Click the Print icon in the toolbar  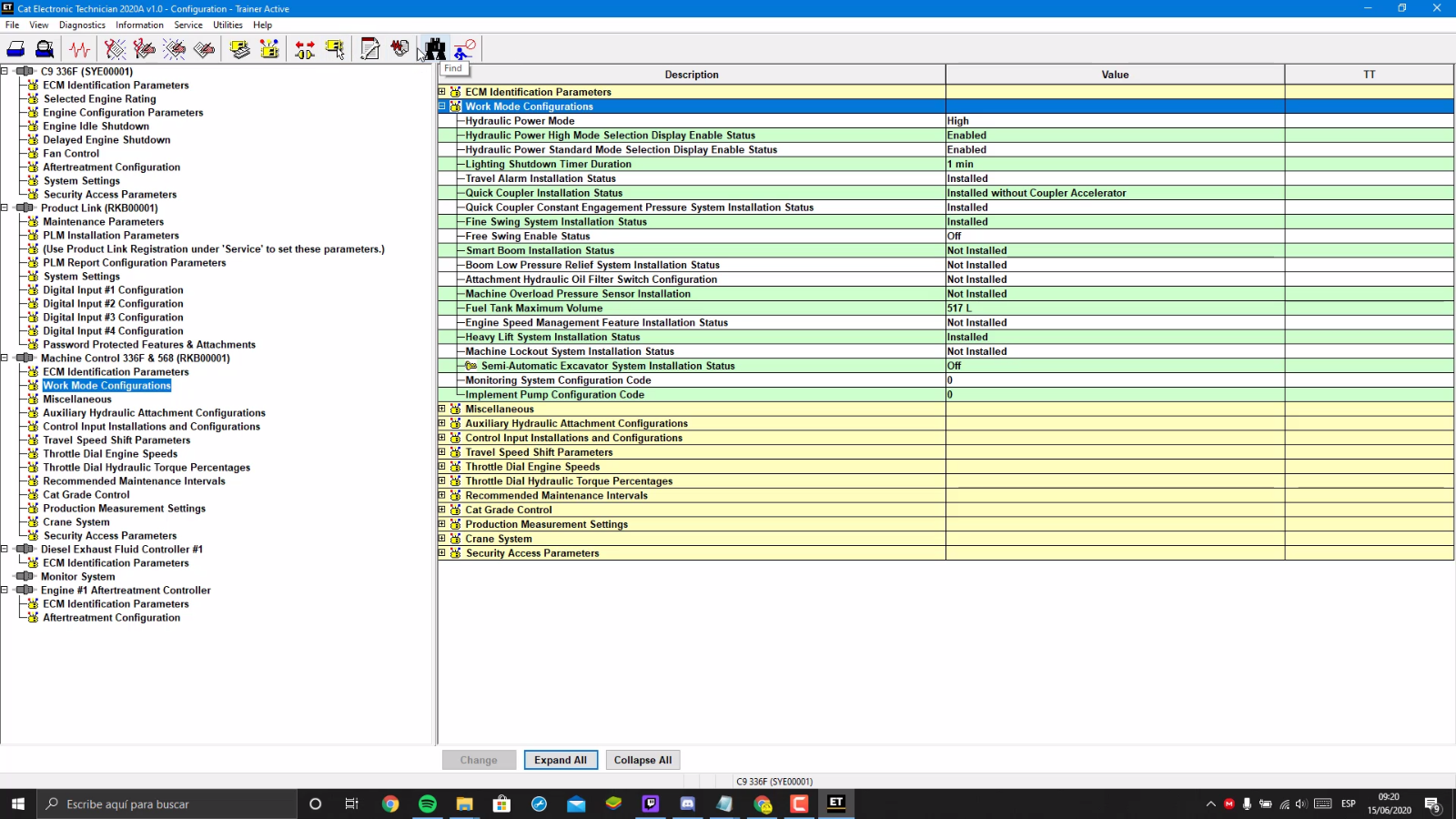point(15,49)
